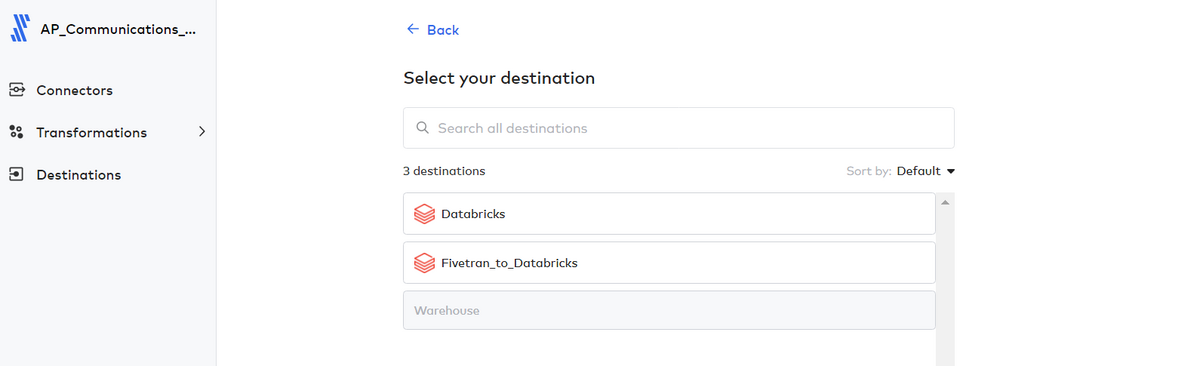Screen dimensions: 1200x366
Task: Expand the Transformations chevron
Action: click(x=202, y=131)
